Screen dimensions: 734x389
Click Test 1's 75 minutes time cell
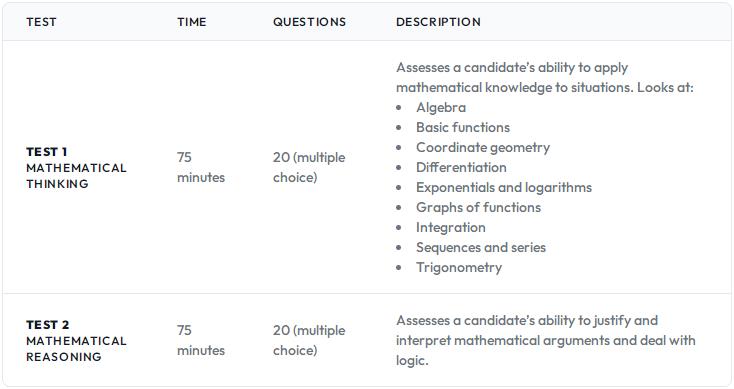tap(201, 167)
